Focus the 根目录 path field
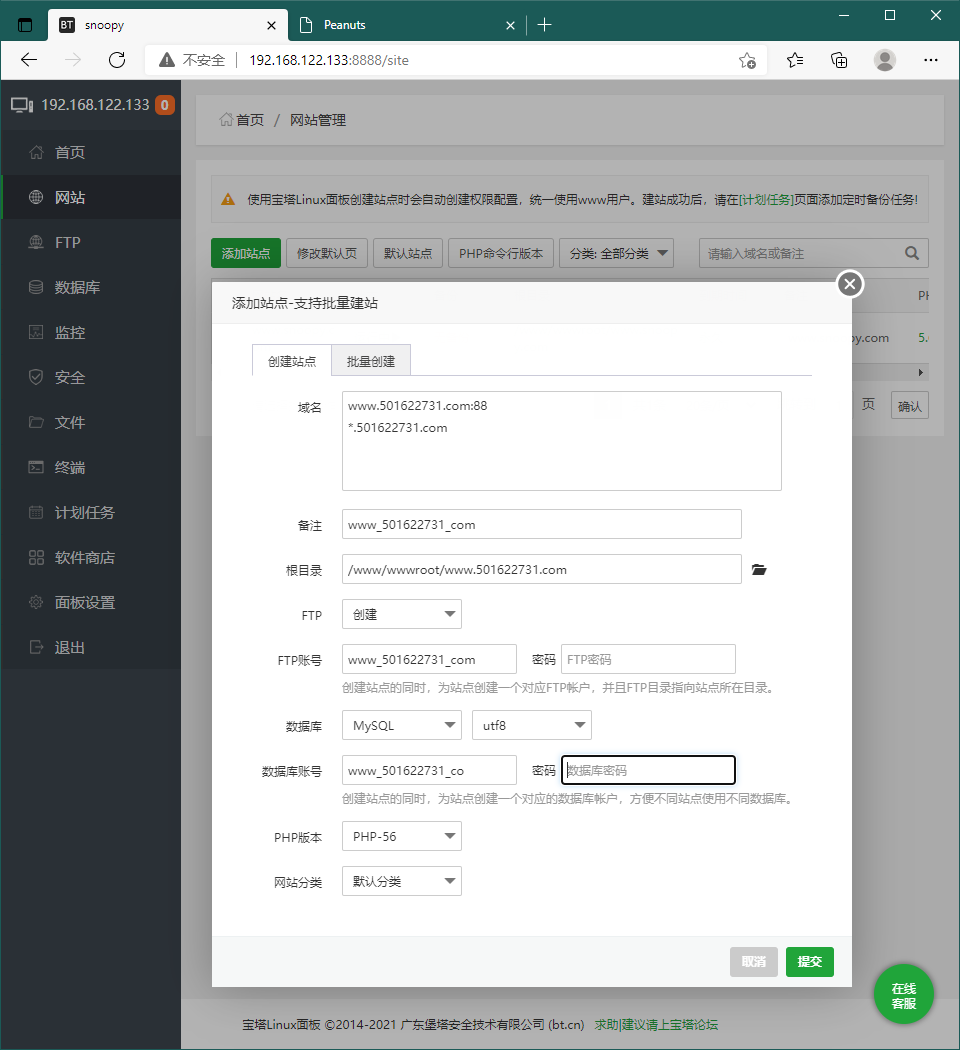Image resolution: width=960 pixels, height=1050 pixels. 542,569
